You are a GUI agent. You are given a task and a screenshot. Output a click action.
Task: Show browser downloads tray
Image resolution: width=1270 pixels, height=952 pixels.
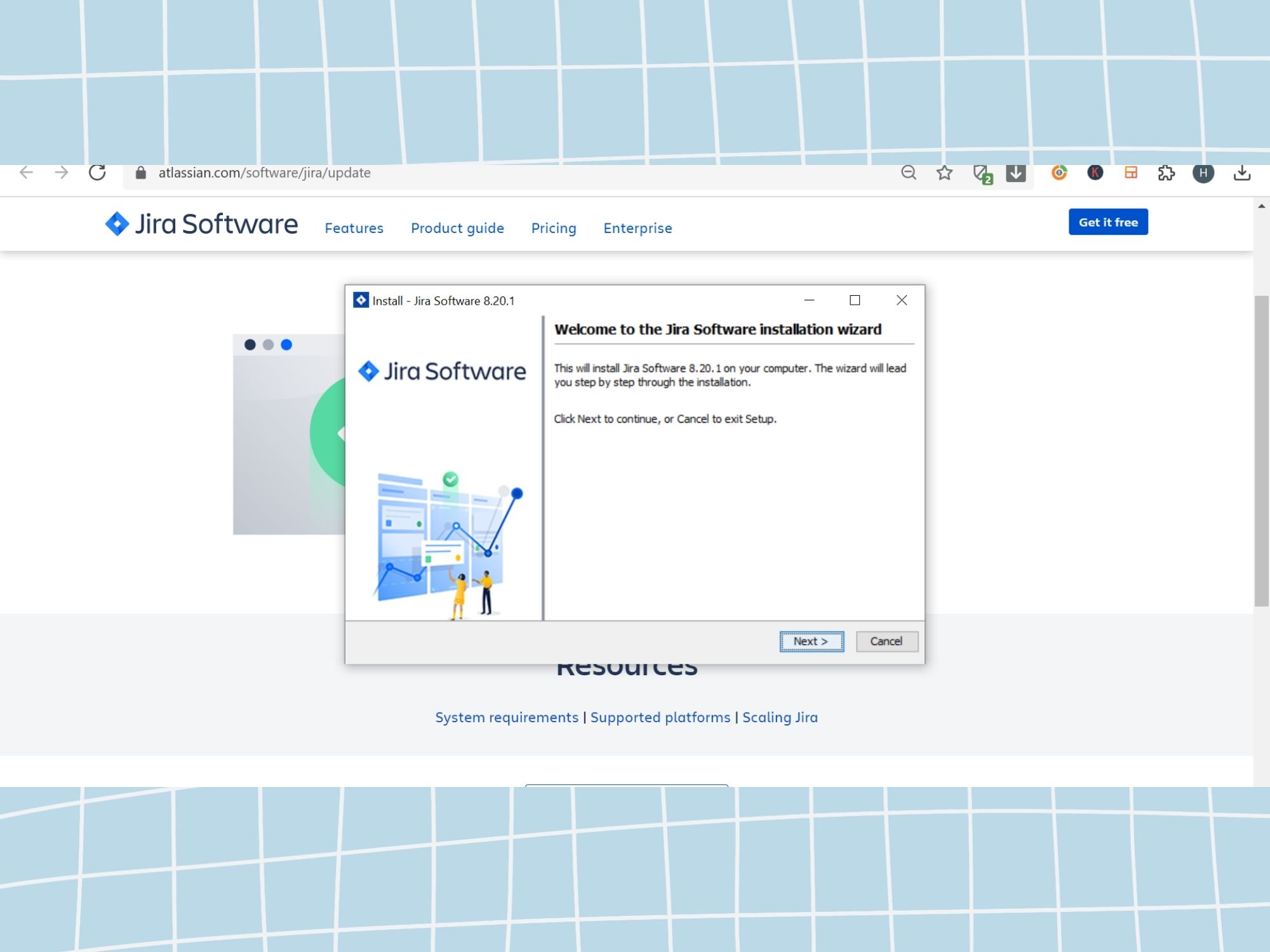point(1242,173)
